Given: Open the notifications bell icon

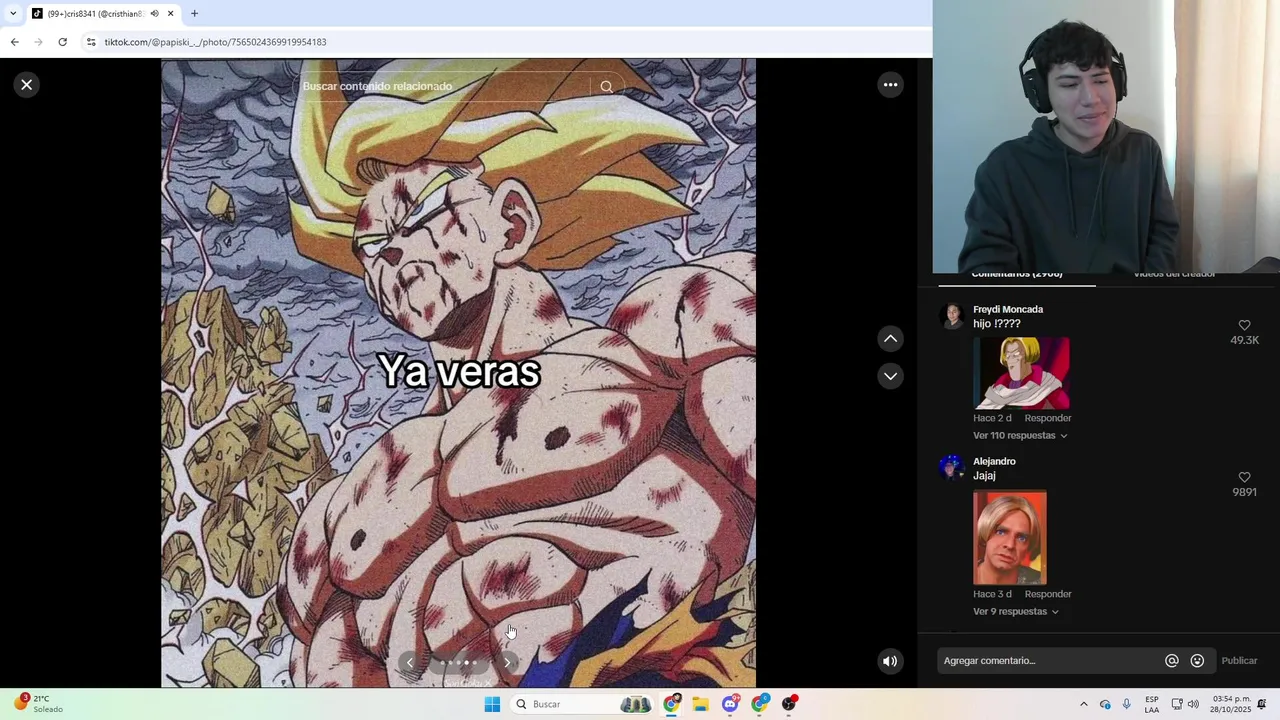Looking at the screenshot, I should [x=1262, y=704].
